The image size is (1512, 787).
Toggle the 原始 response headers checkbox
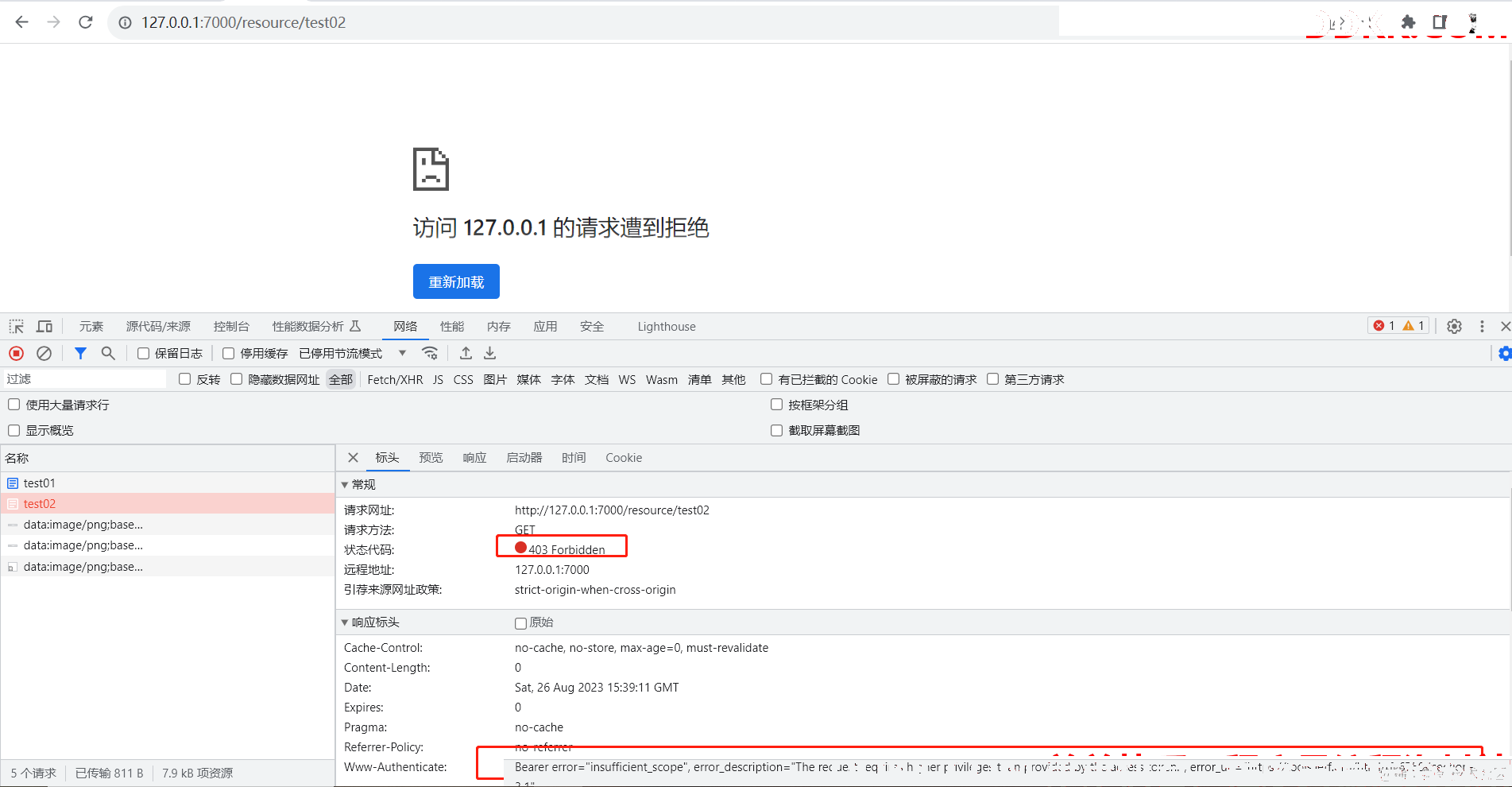point(521,623)
